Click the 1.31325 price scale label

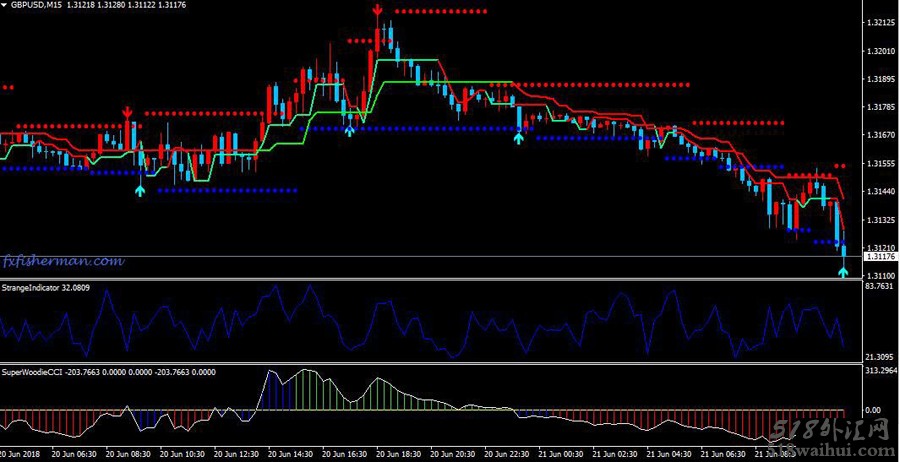pos(880,220)
